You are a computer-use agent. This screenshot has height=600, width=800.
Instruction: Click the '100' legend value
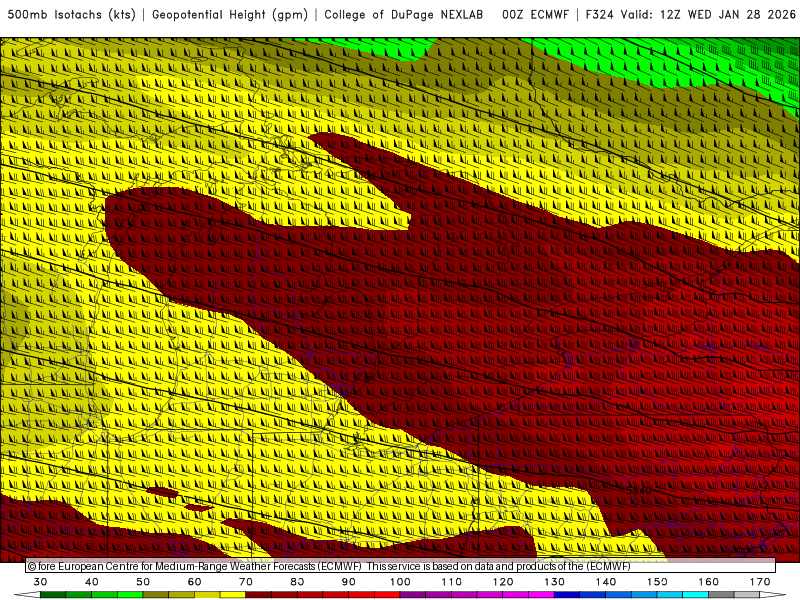tap(400, 582)
